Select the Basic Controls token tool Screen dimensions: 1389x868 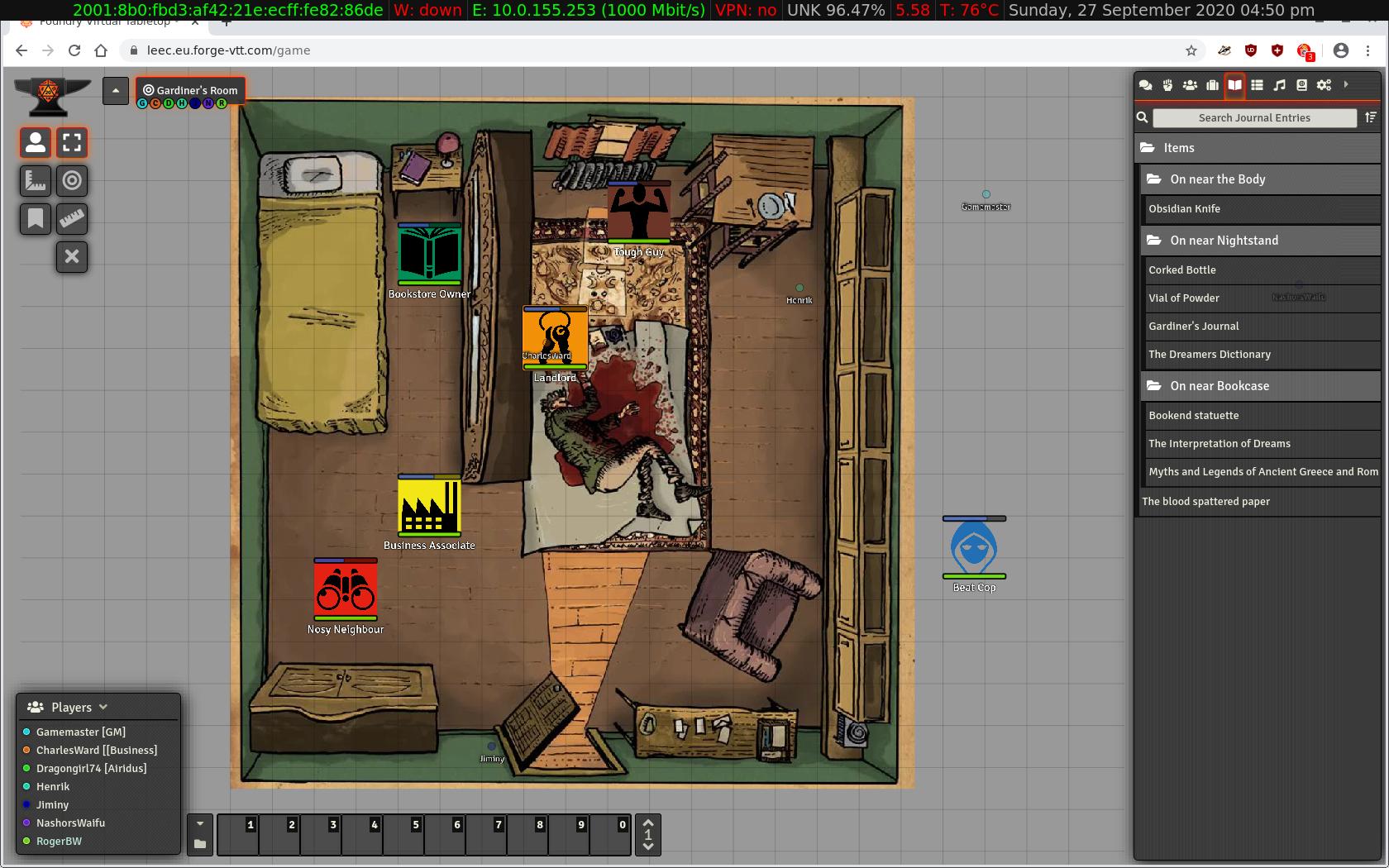(36, 143)
